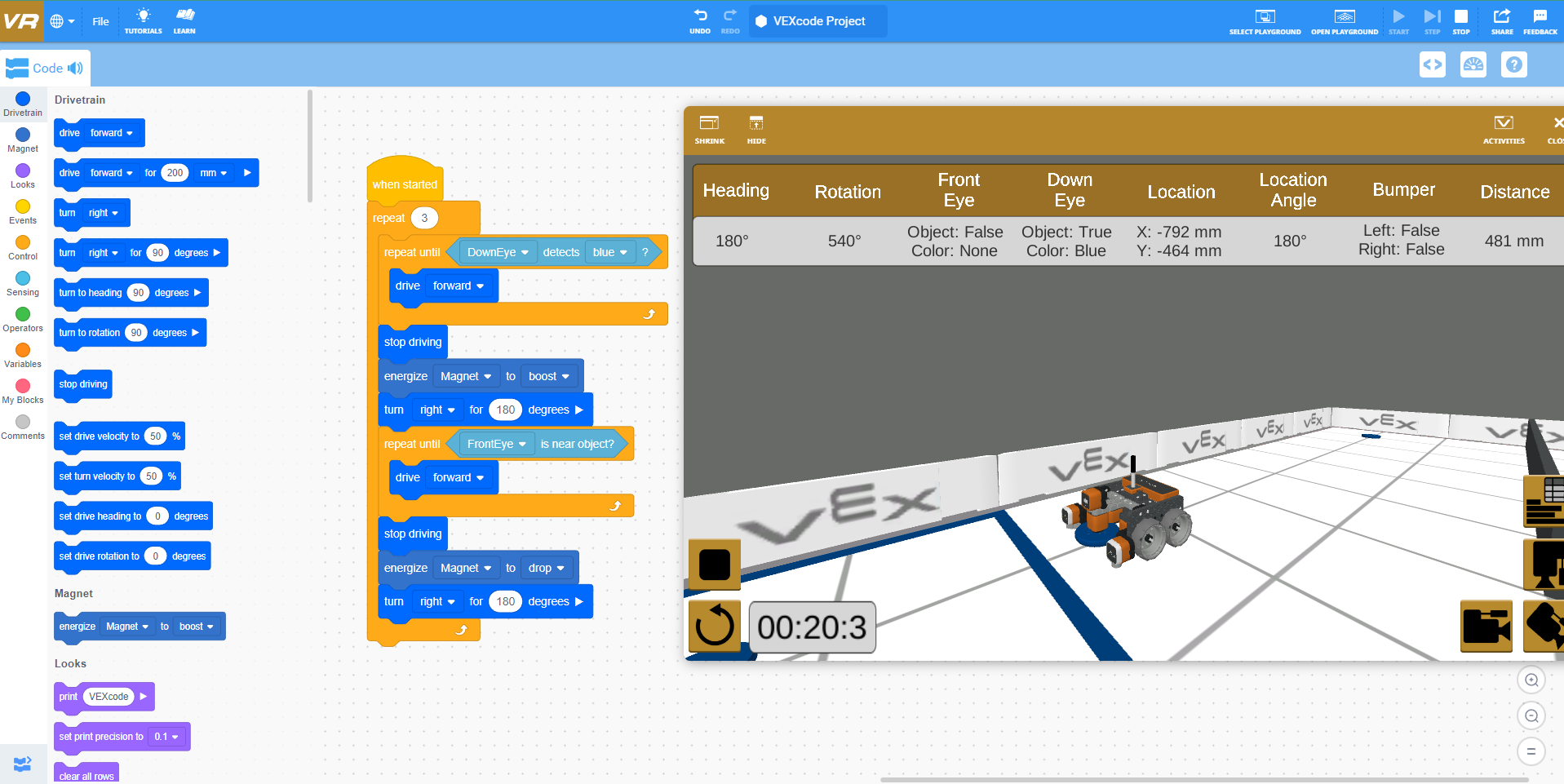Open the Tutorials panel

[x=143, y=20]
